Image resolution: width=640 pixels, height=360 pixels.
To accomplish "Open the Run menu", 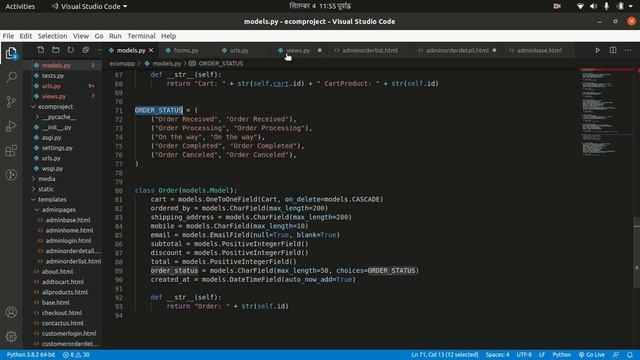I will coord(115,36).
